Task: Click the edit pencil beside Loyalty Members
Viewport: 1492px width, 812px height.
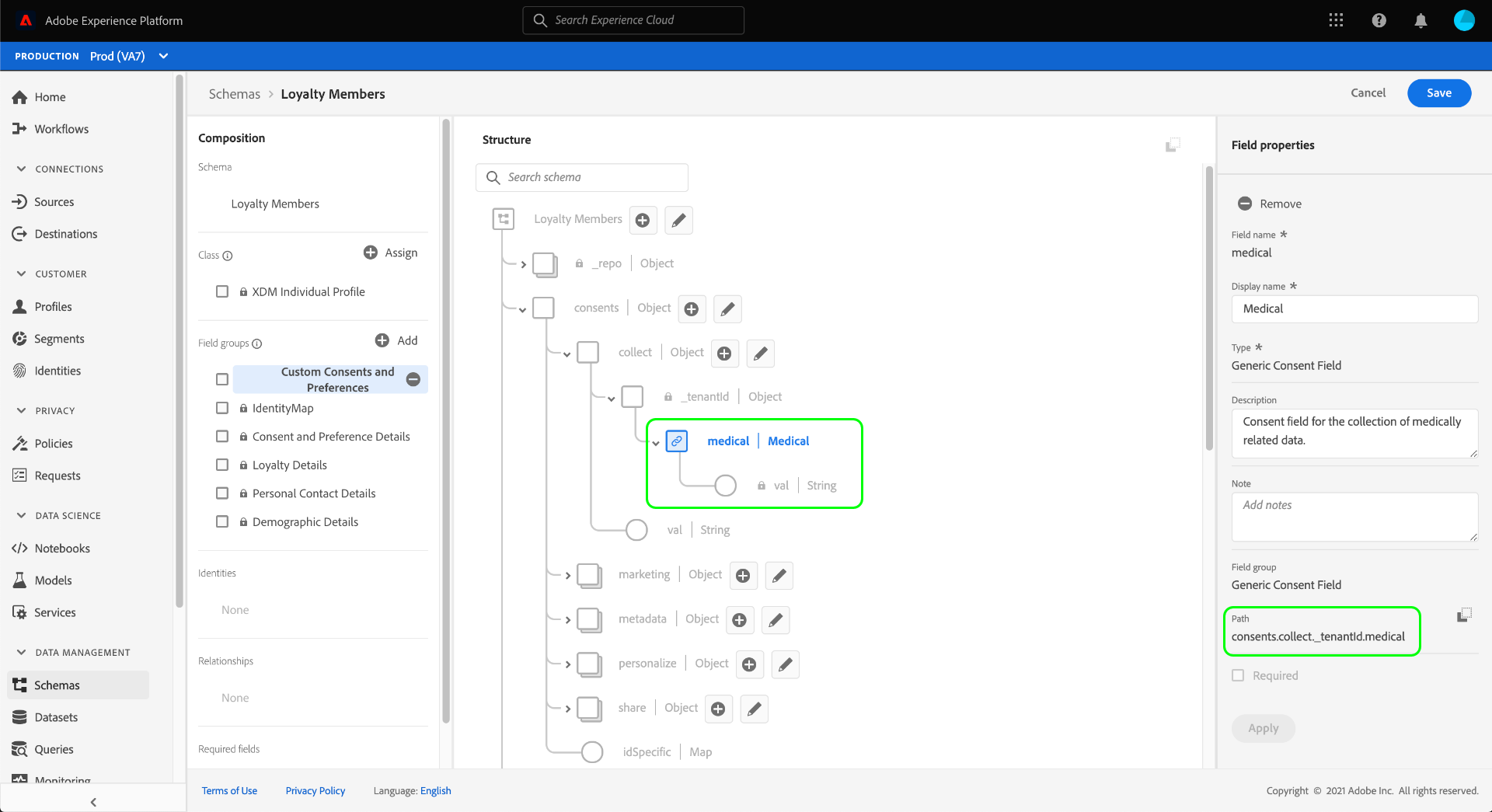Action: tap(678, 220)
